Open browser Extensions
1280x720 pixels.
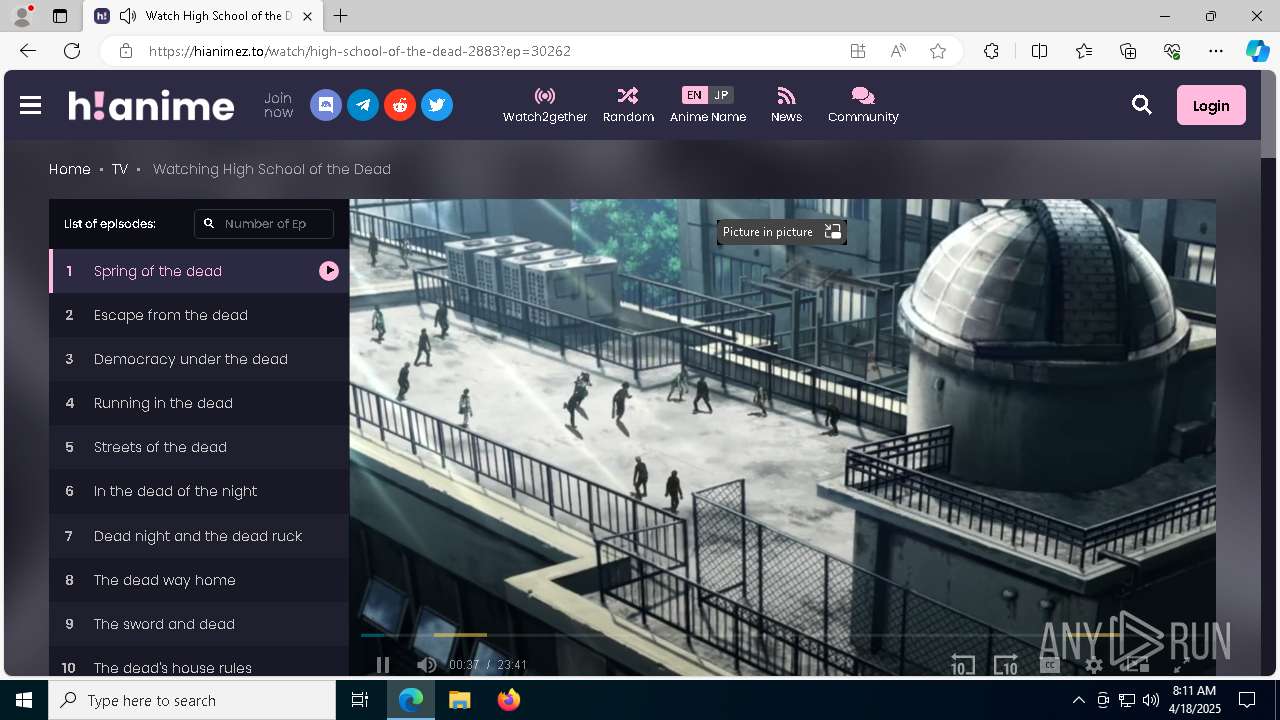coord(991,51)
